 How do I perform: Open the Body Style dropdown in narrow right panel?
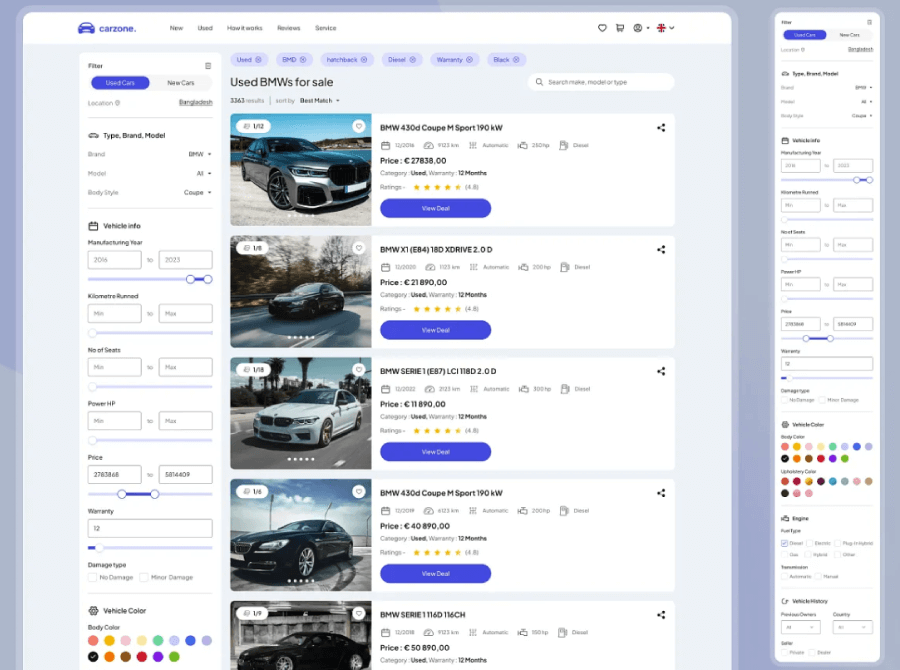(862, 116)
